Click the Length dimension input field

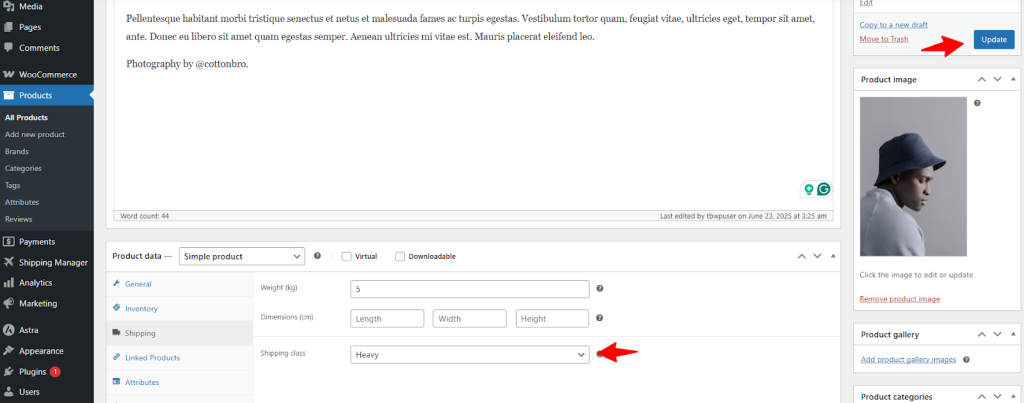click(387, 319)
